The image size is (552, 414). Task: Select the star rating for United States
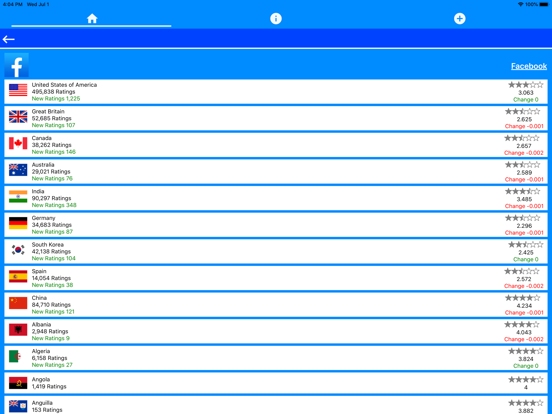click(x=526, y=85)
